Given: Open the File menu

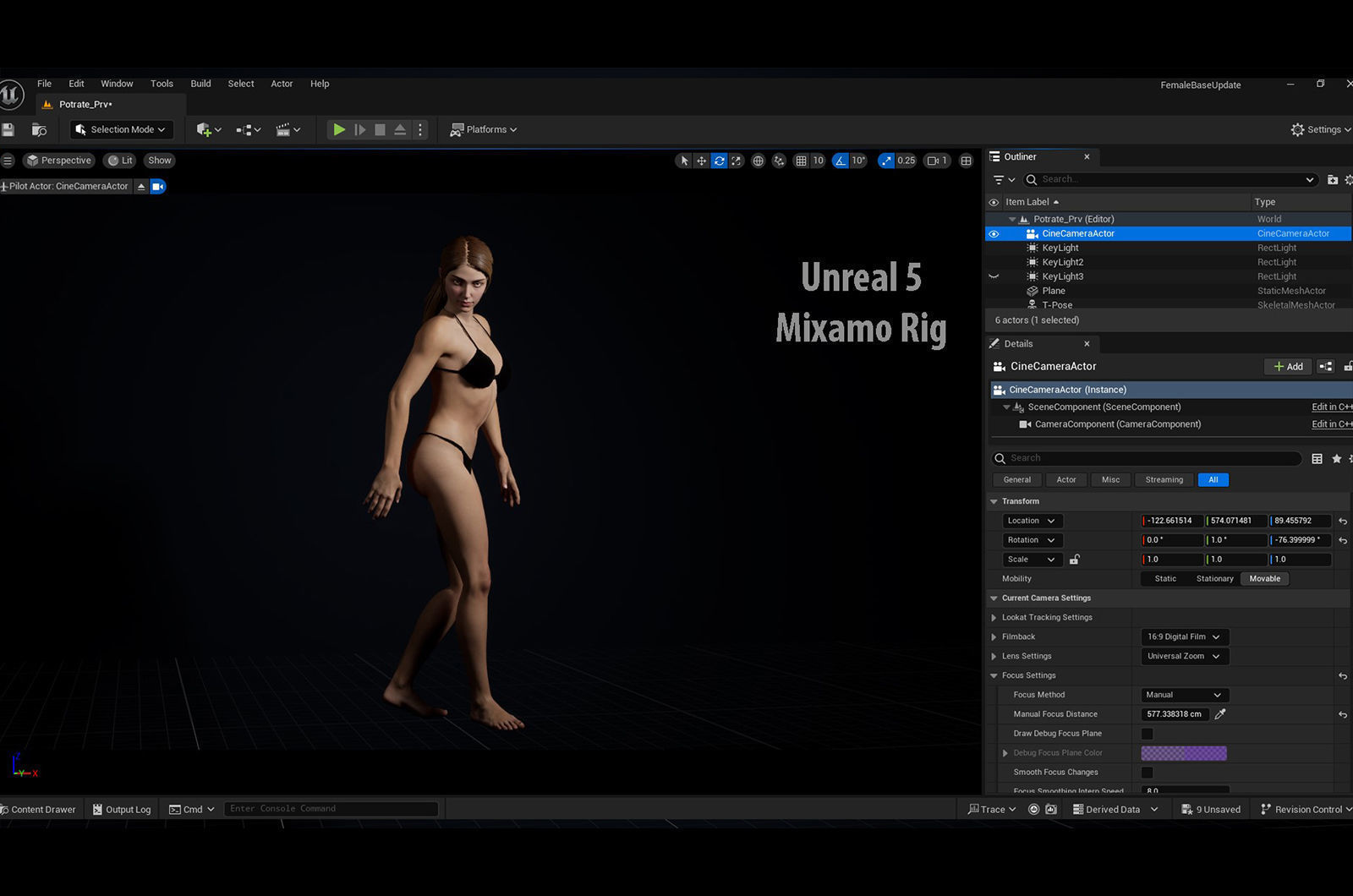Looking at the screenshot, I should (44, 84).
